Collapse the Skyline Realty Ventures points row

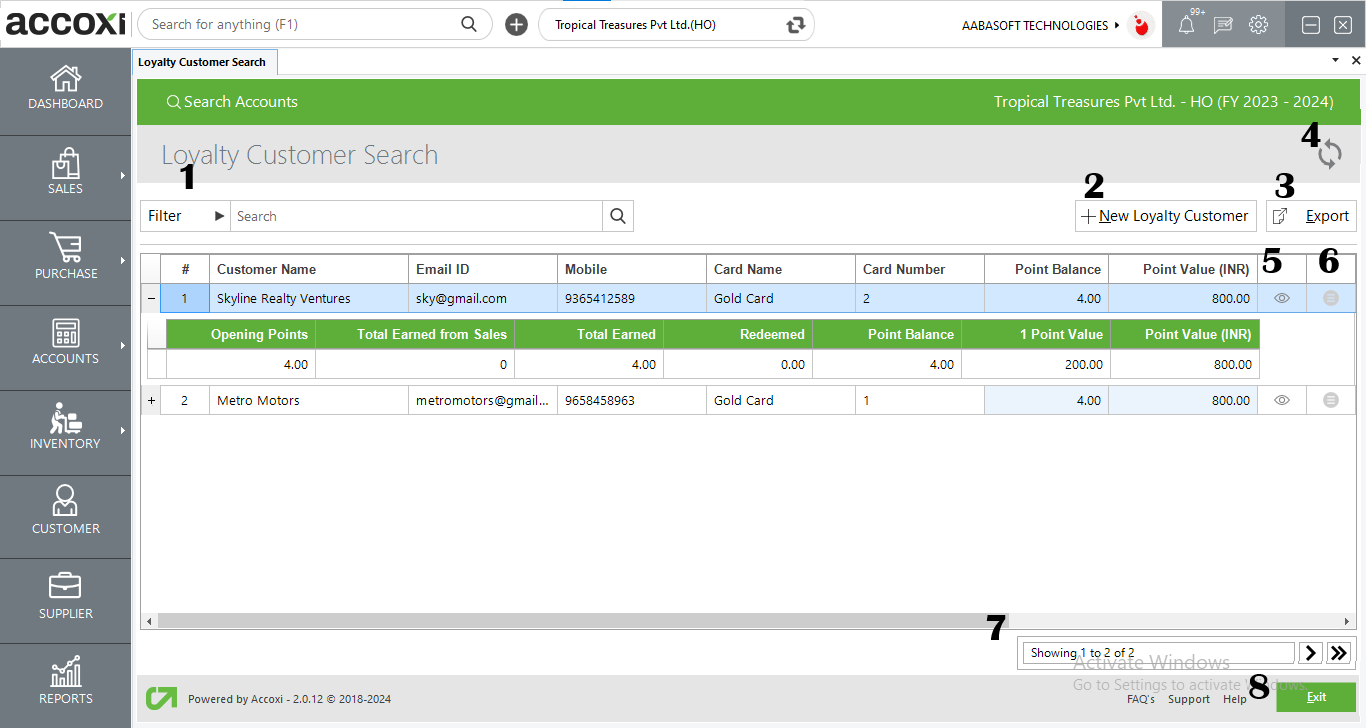[x=150, y=298]
